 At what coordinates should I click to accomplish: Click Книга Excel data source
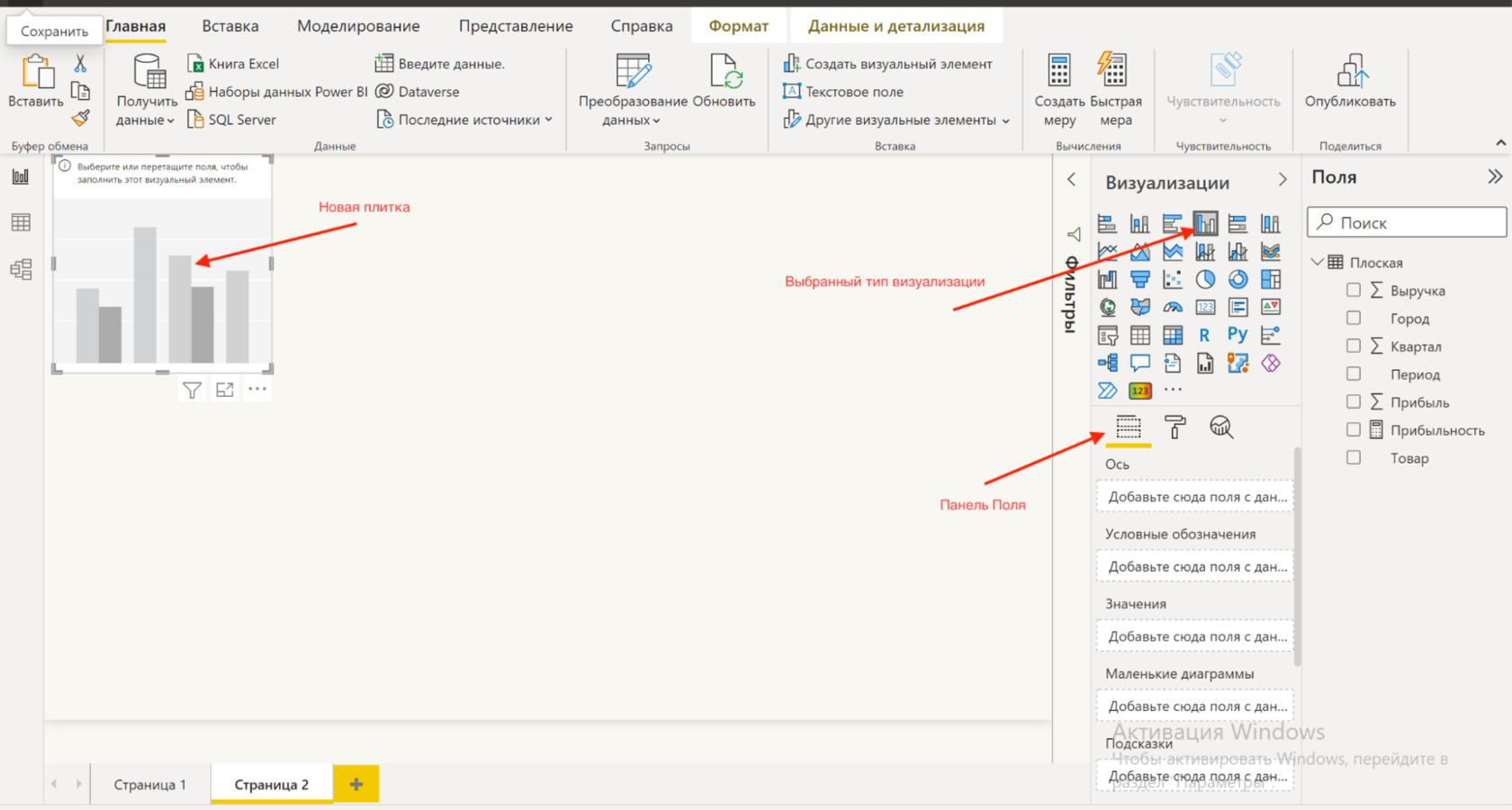pyautogui.click(x=233, y=64)
